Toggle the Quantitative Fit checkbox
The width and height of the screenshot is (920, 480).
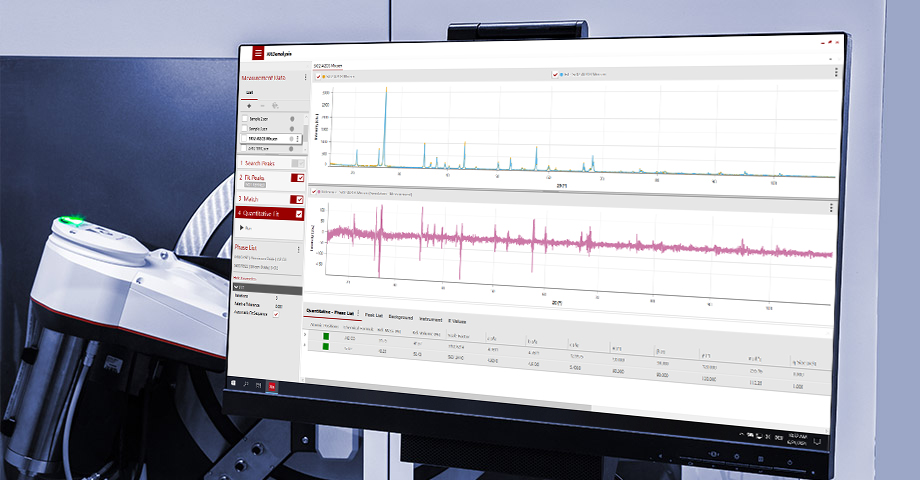pyautogui.click(x=298, y=214)
